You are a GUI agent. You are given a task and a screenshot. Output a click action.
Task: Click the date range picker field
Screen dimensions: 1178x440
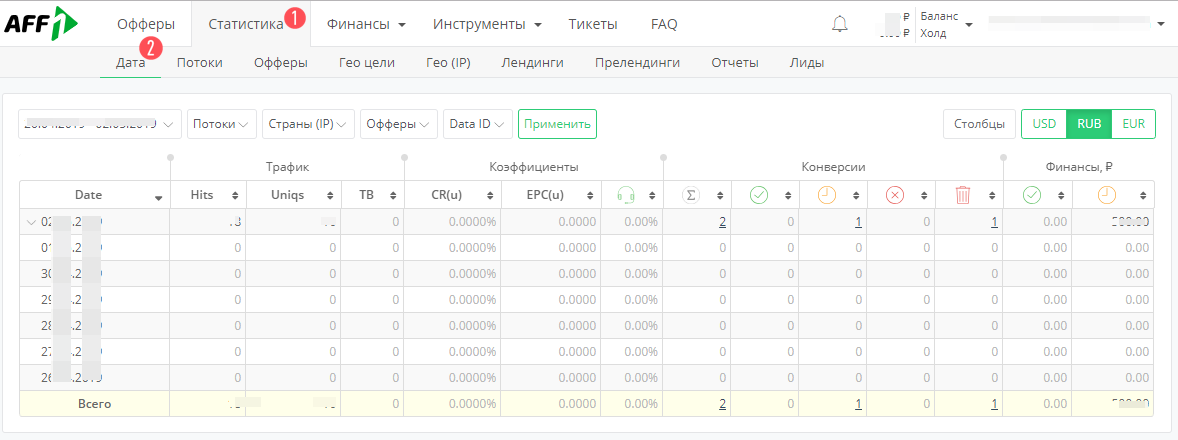pyautogui.click(x=100, y=124)
